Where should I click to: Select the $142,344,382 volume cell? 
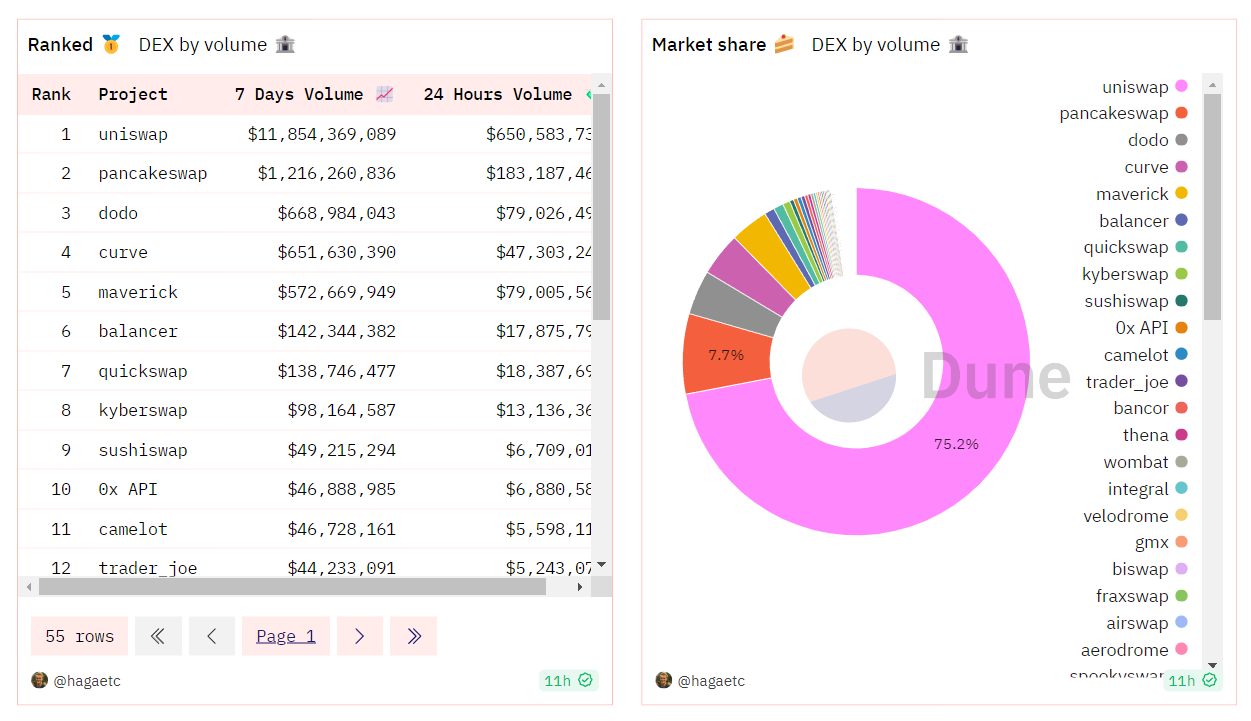click(337, 331)
